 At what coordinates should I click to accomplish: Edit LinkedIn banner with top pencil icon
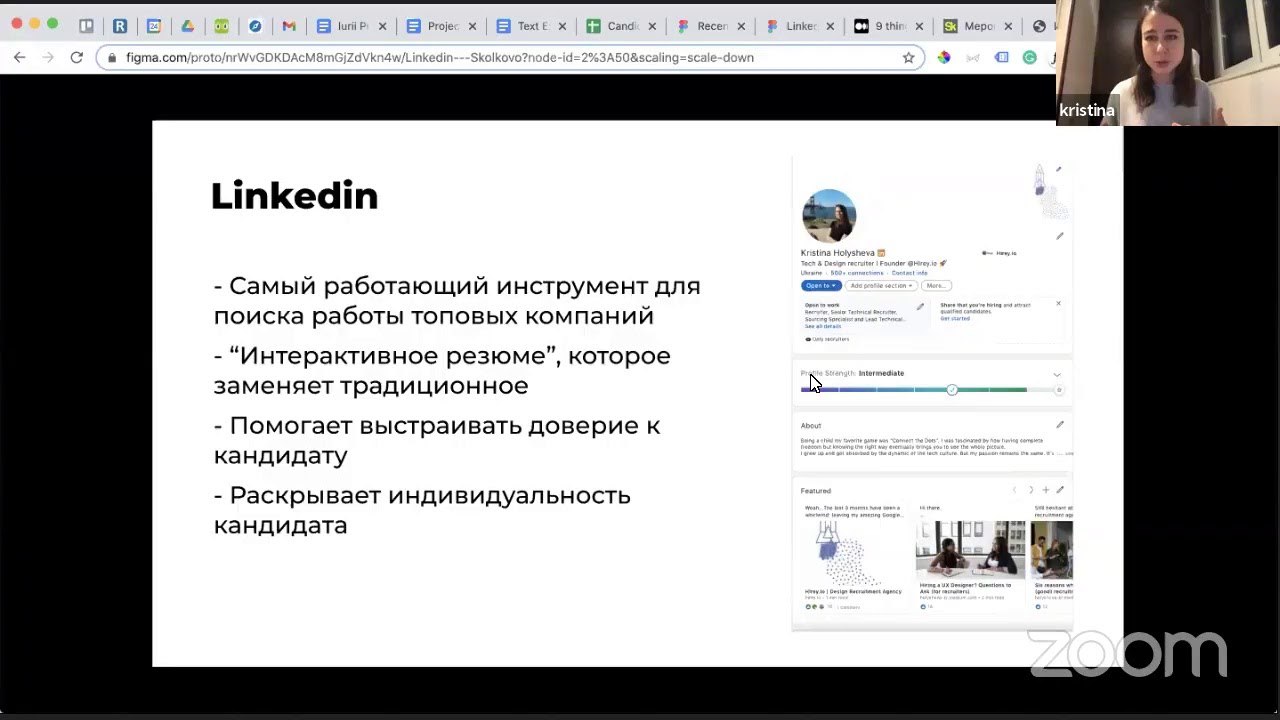1059,169
